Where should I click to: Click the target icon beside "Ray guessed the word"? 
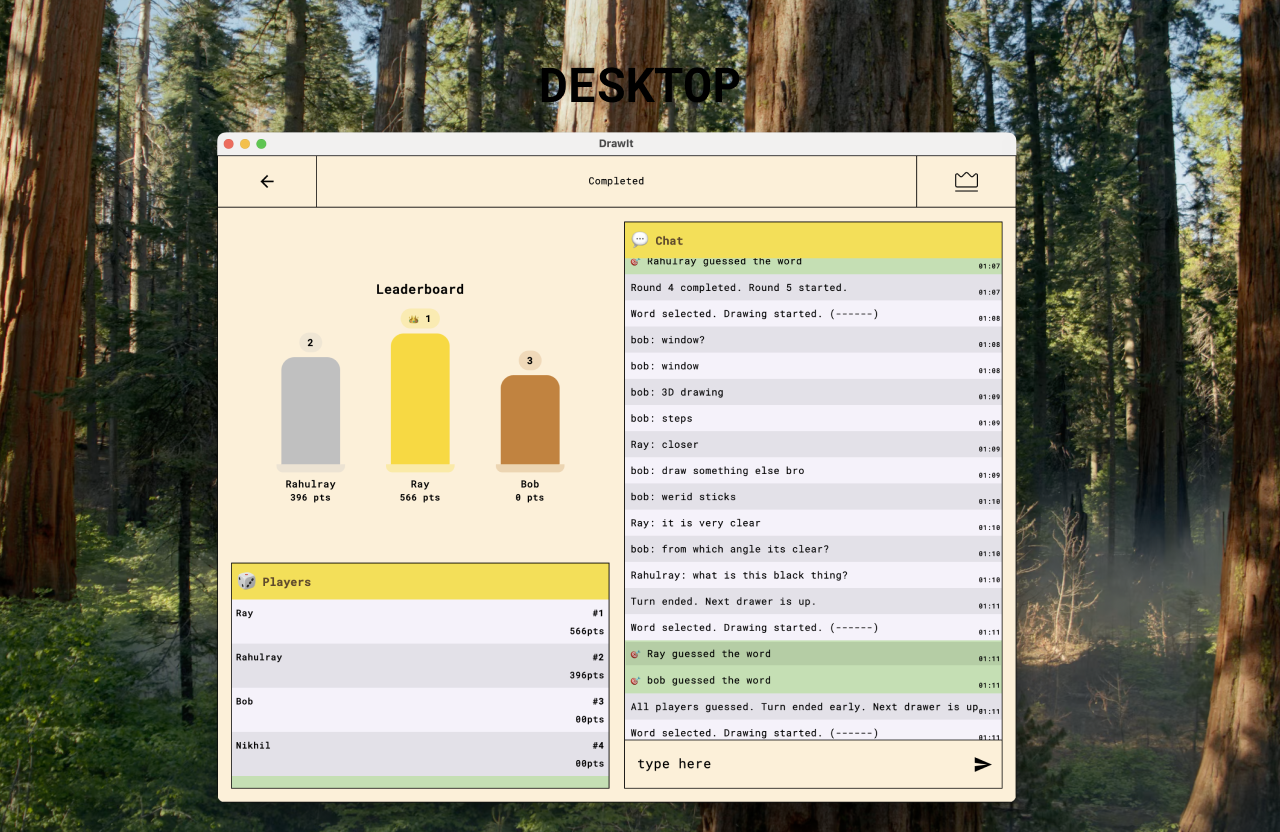pos(635,654)
